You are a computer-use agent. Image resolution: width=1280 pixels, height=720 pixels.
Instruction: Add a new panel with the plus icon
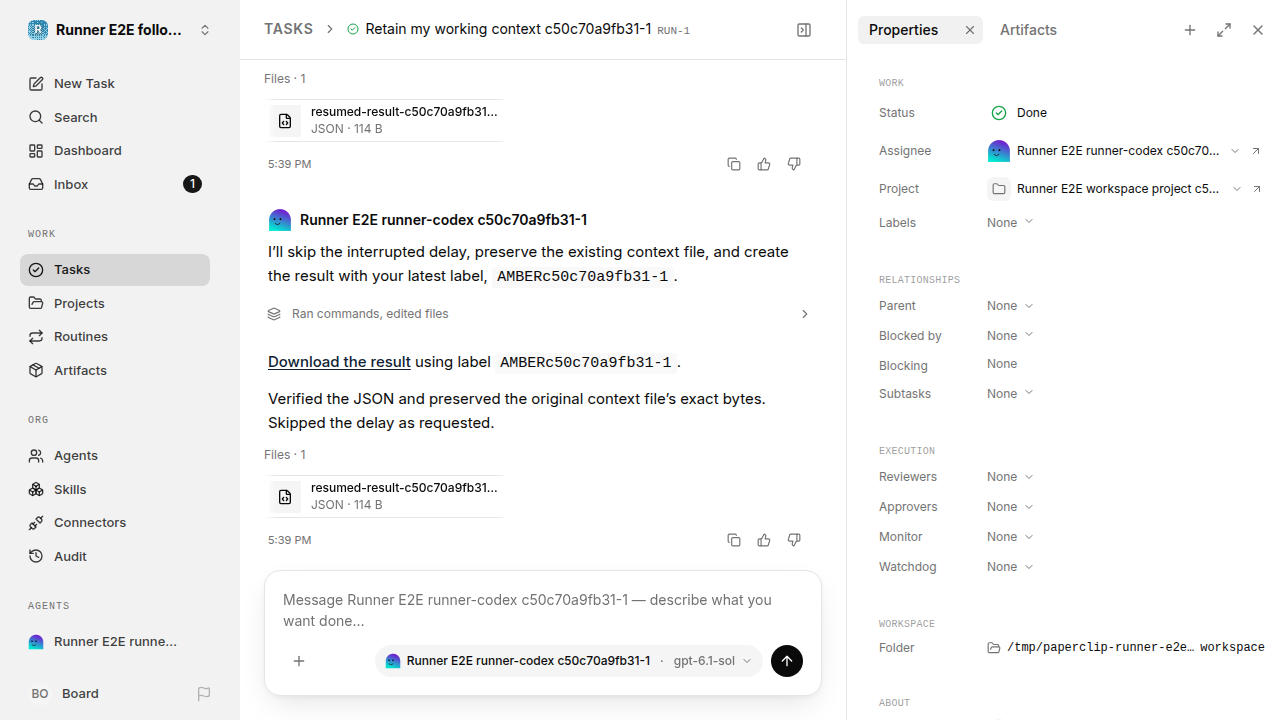coord(1190,30)
